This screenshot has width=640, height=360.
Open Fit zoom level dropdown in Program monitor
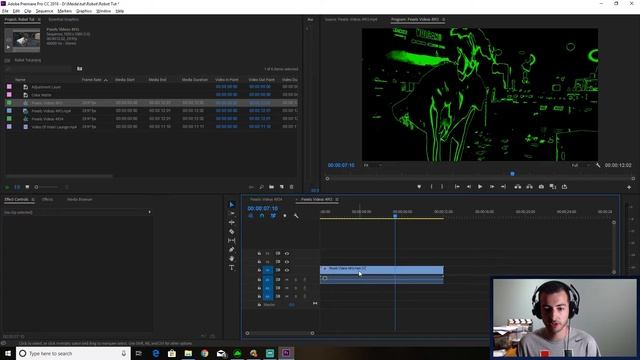tap(372, 165)
